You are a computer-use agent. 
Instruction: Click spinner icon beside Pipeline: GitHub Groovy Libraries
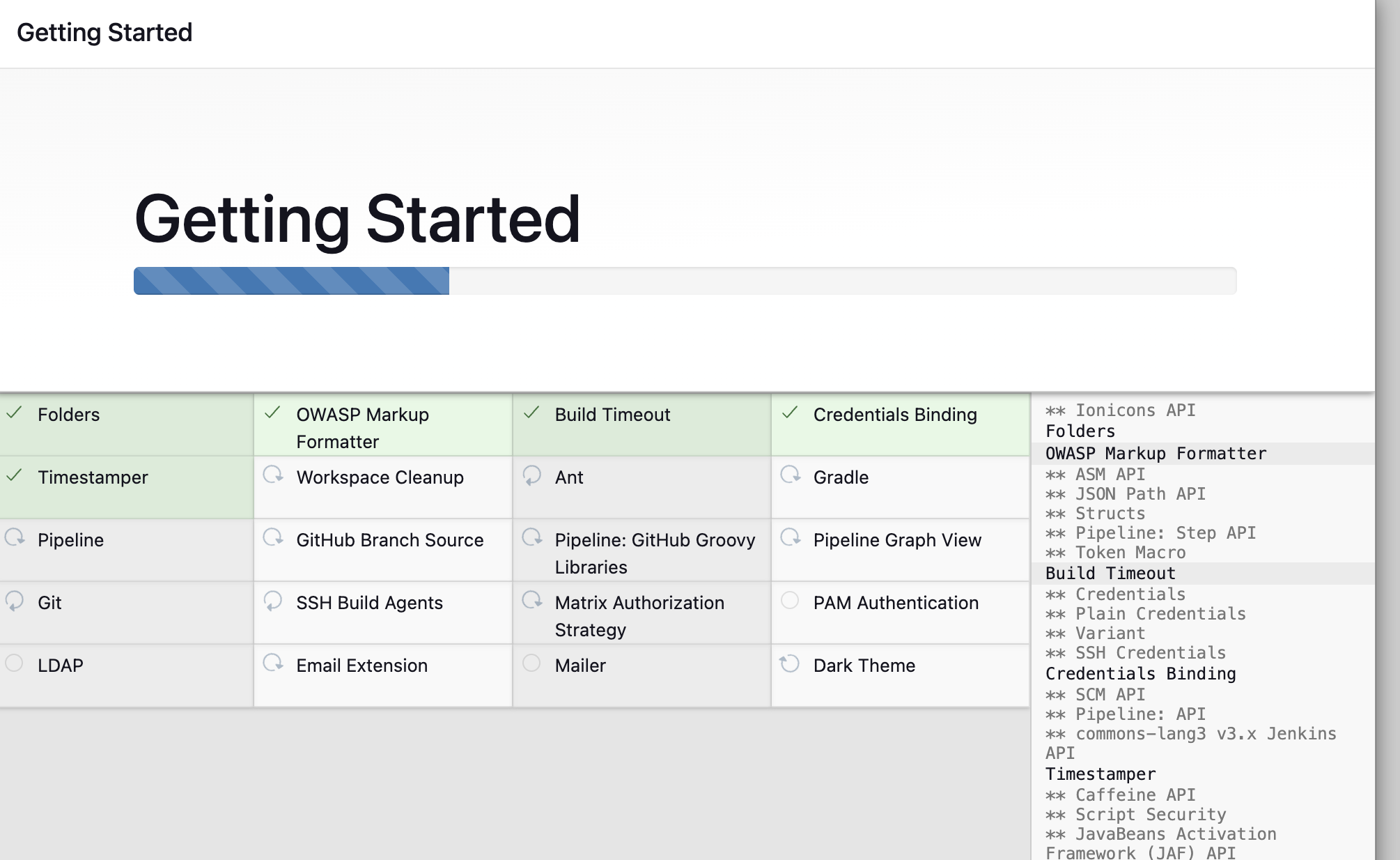[x=531, y=538]
